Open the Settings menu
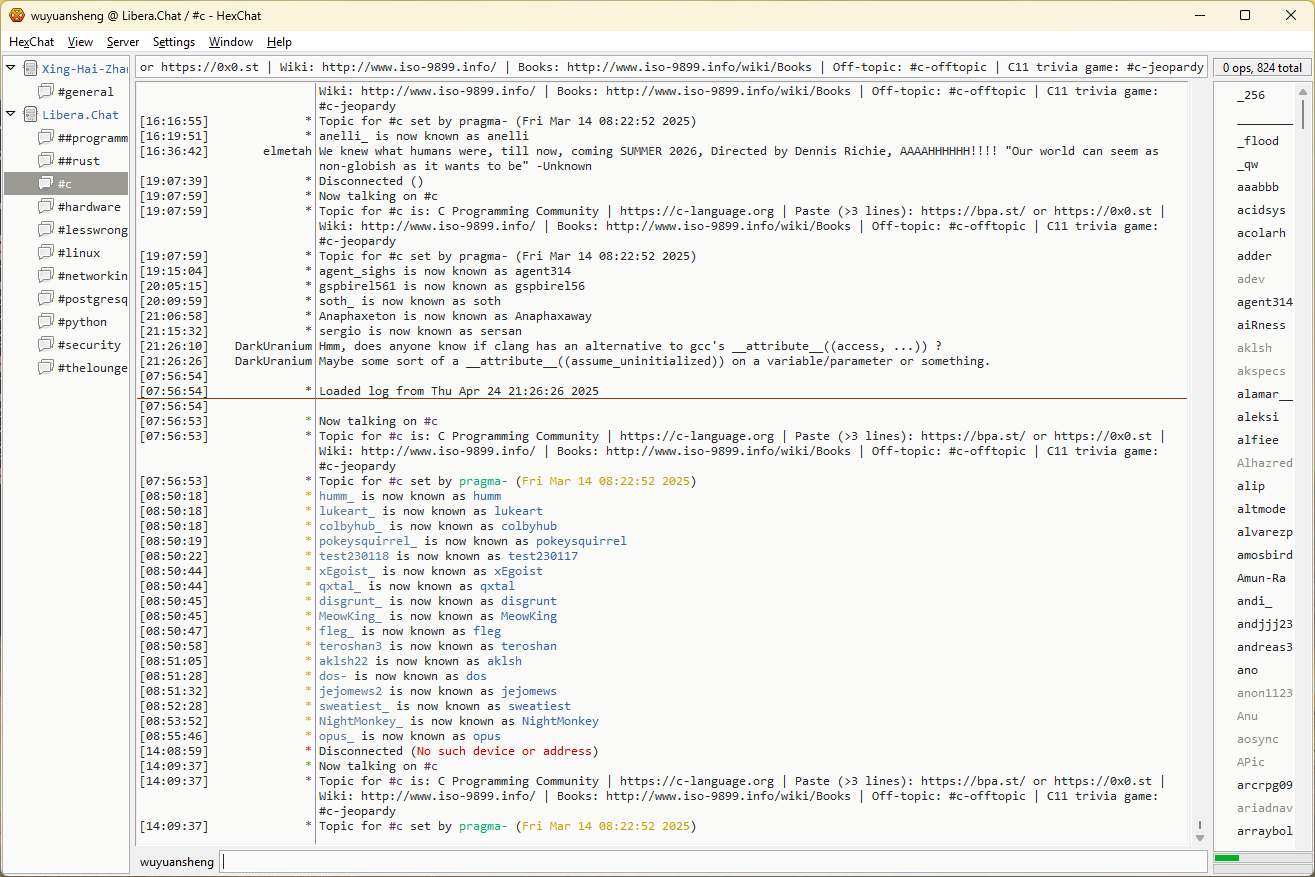Viewport: 1315px width, 877px height. tap(174, 42)
